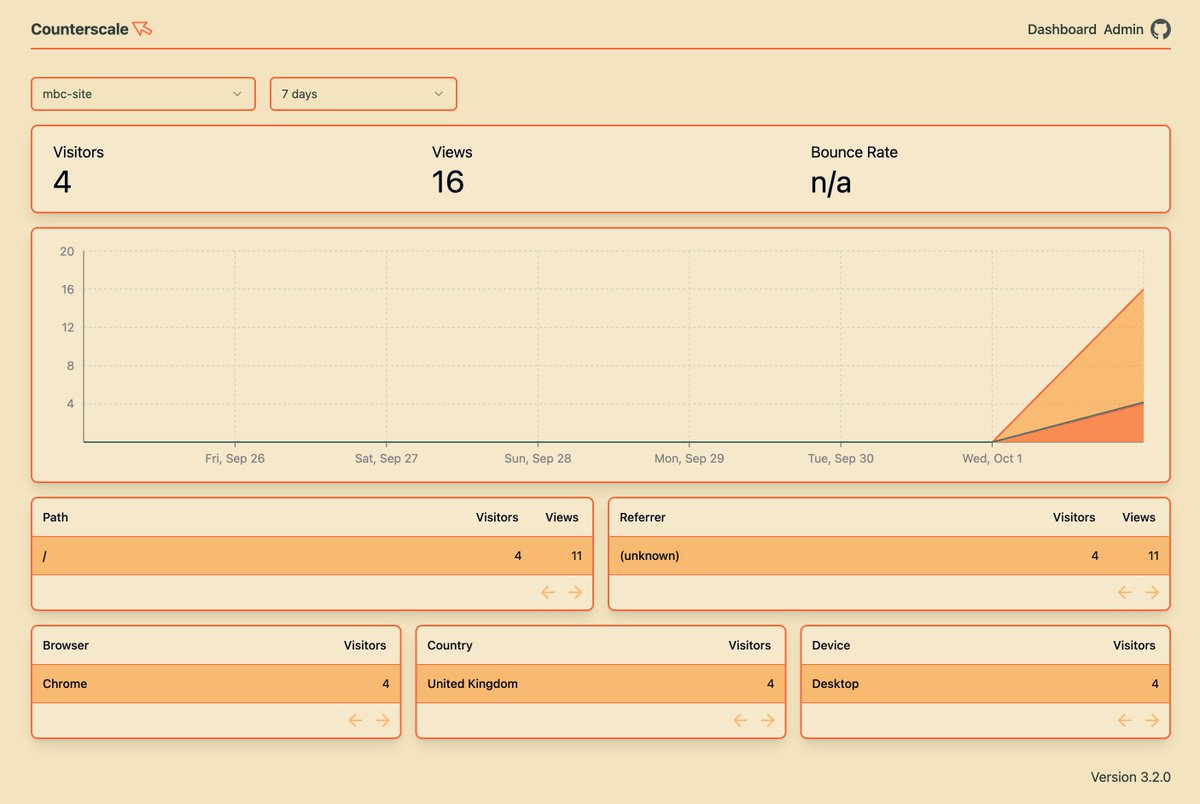This screenshot has height=804, width=1200.
Task: Open the GitHub icon link
Action: point(1160,29)
